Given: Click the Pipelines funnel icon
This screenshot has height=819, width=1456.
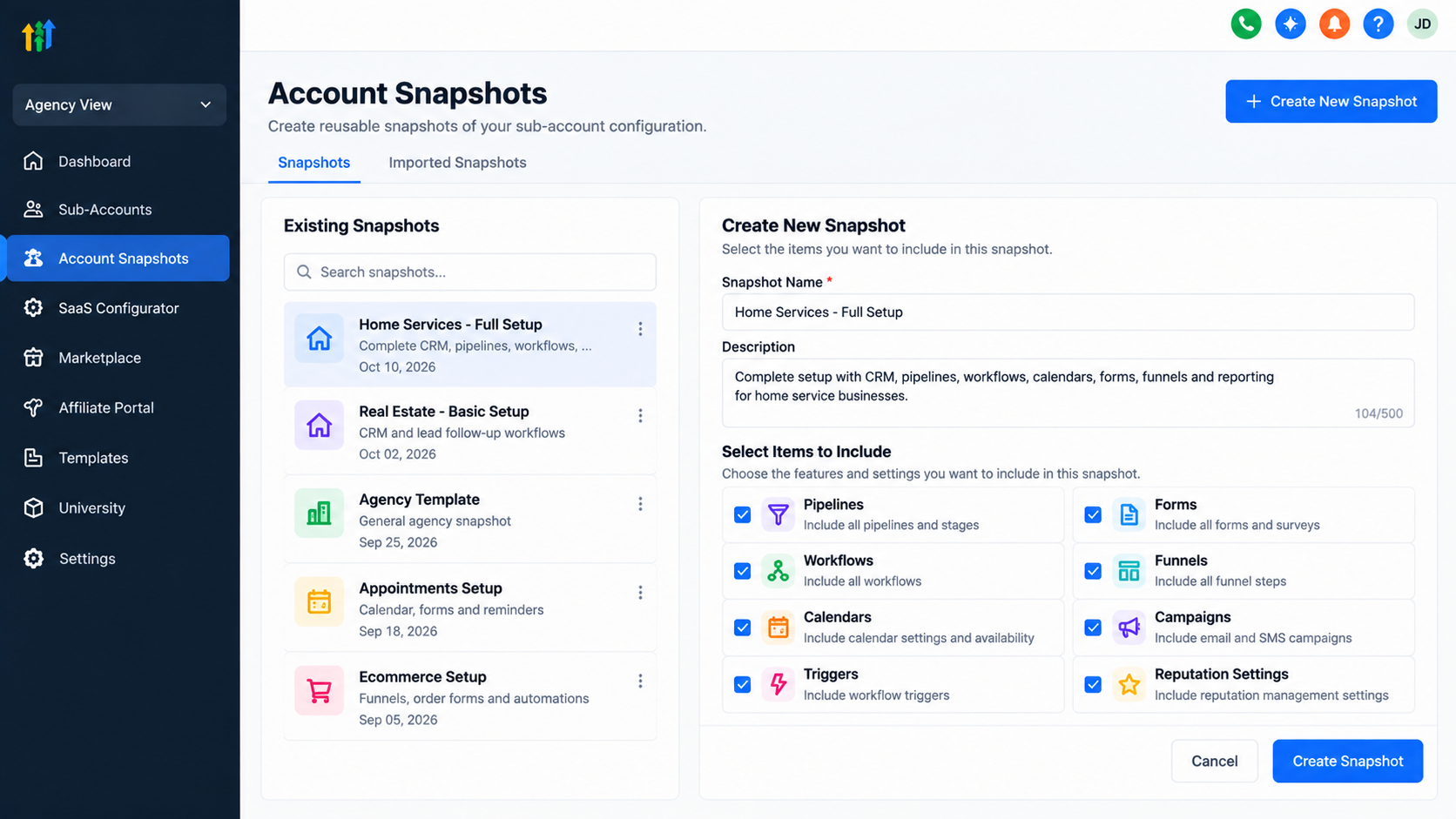Looking at the screenshot, I should click(x=778, y=514).
